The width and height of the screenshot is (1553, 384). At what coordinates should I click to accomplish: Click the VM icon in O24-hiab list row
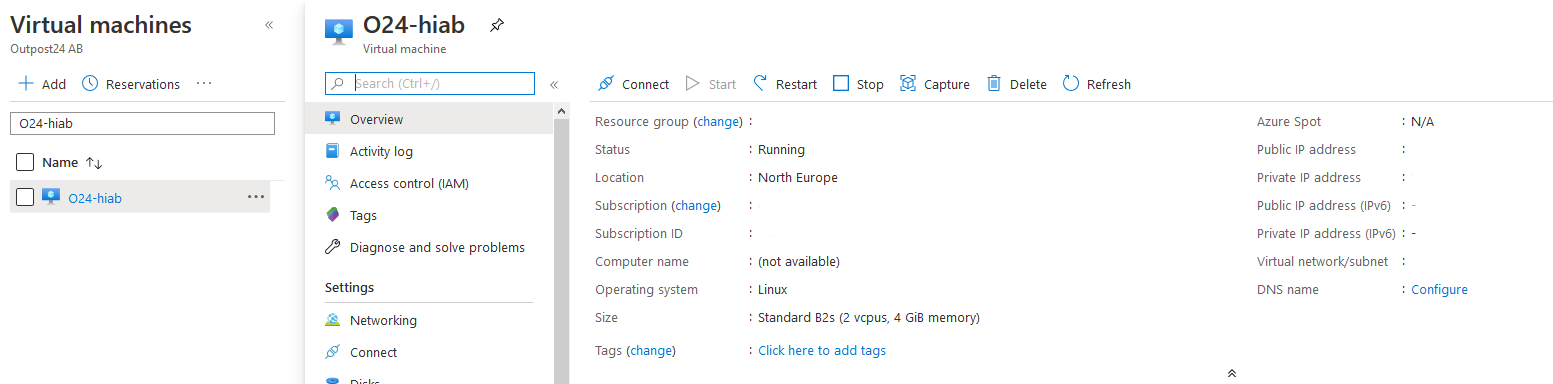pos(51,197)
